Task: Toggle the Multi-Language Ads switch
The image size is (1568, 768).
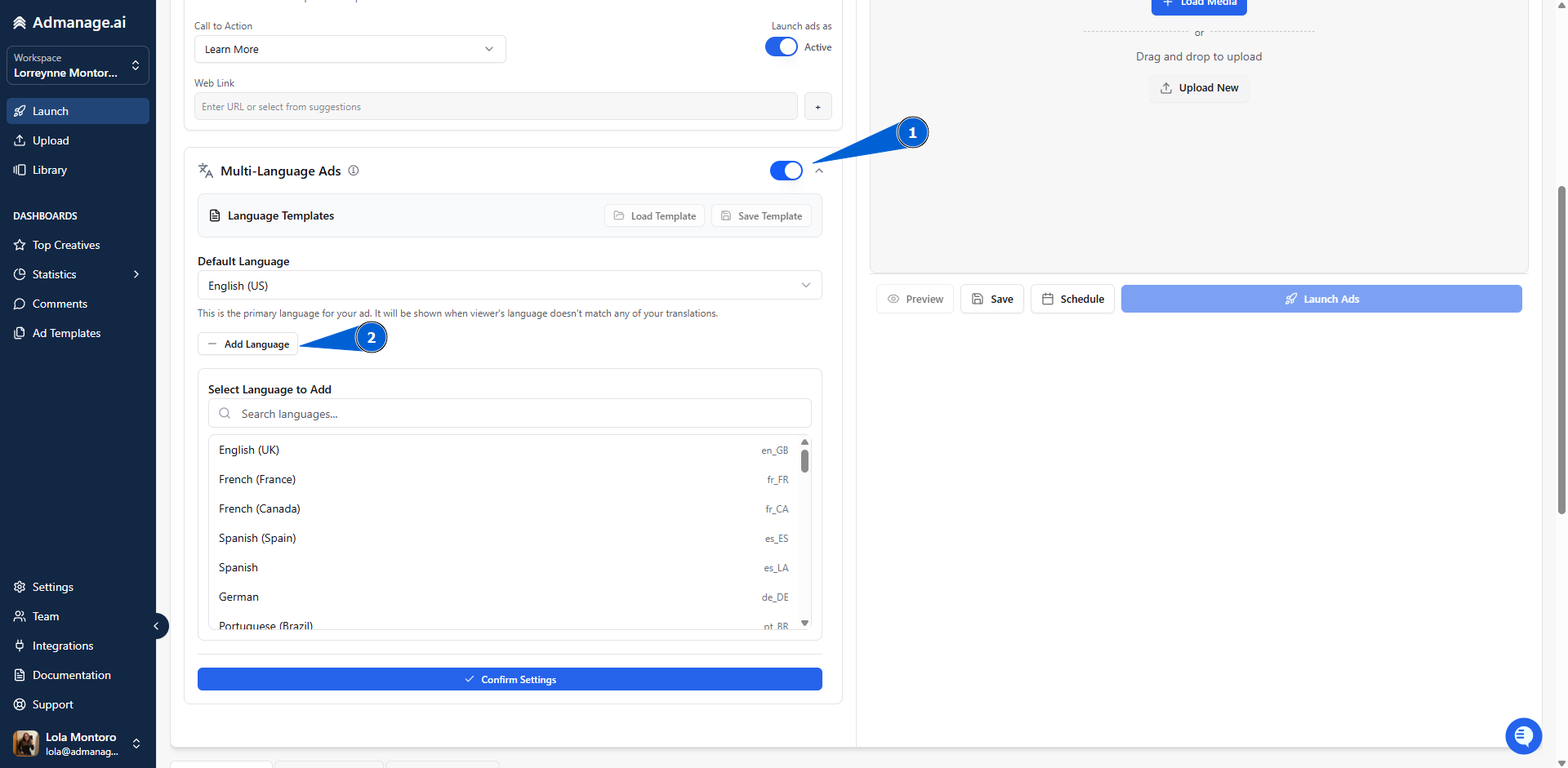Action: point(786,171)
